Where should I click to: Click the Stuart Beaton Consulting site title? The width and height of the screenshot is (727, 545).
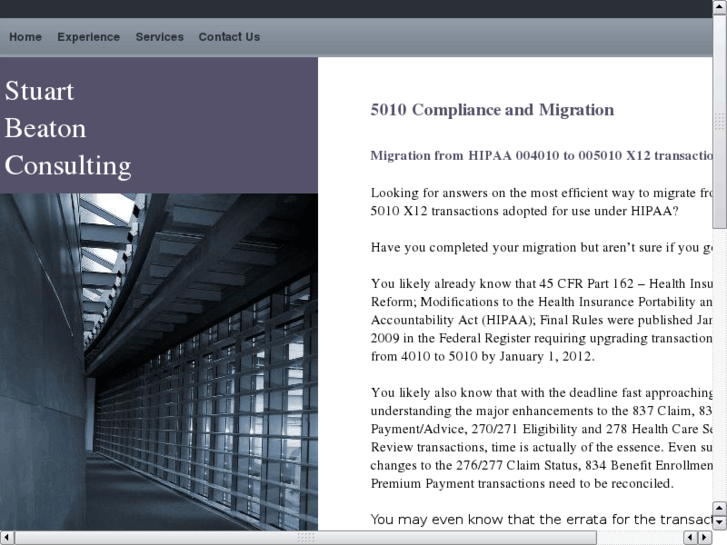(68, 128)
